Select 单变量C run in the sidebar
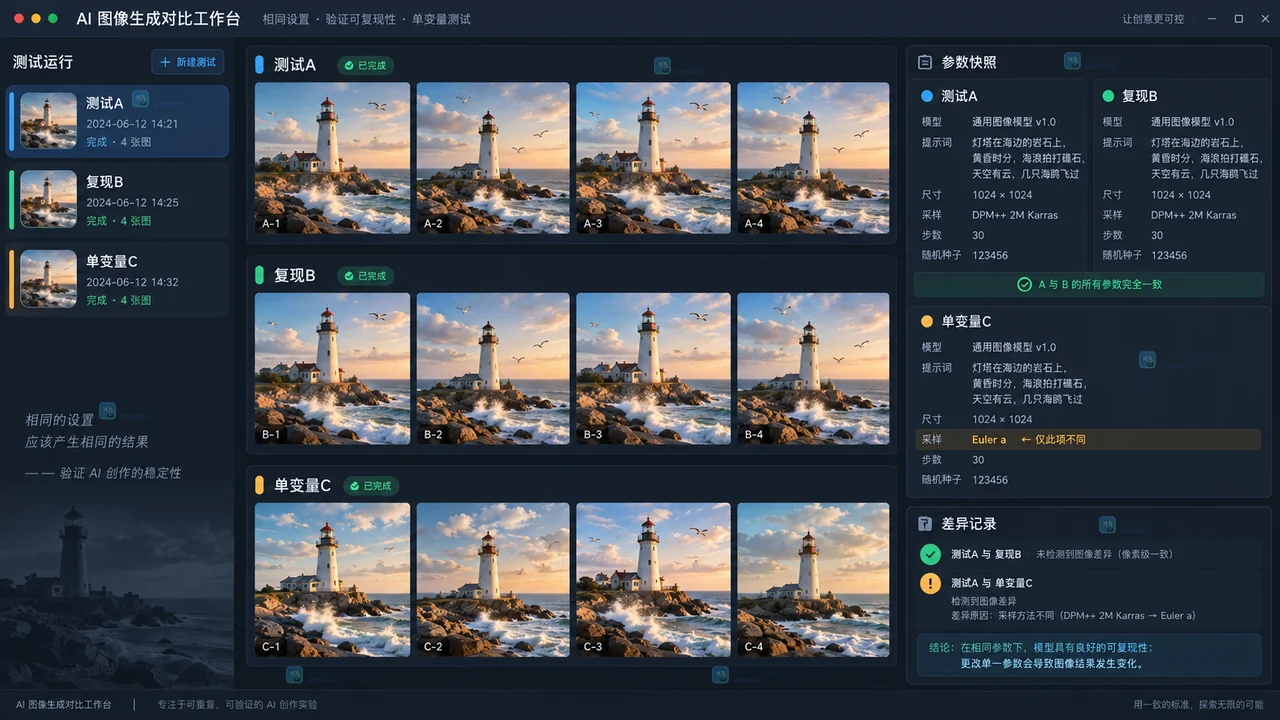The image size is (1280, 720). [x=118, y=279]
